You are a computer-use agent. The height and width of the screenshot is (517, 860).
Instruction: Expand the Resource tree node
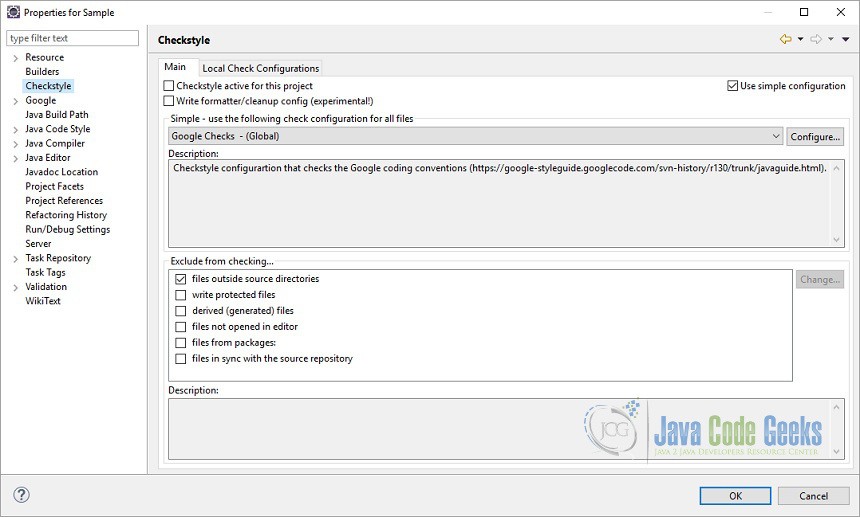[15, 58]
